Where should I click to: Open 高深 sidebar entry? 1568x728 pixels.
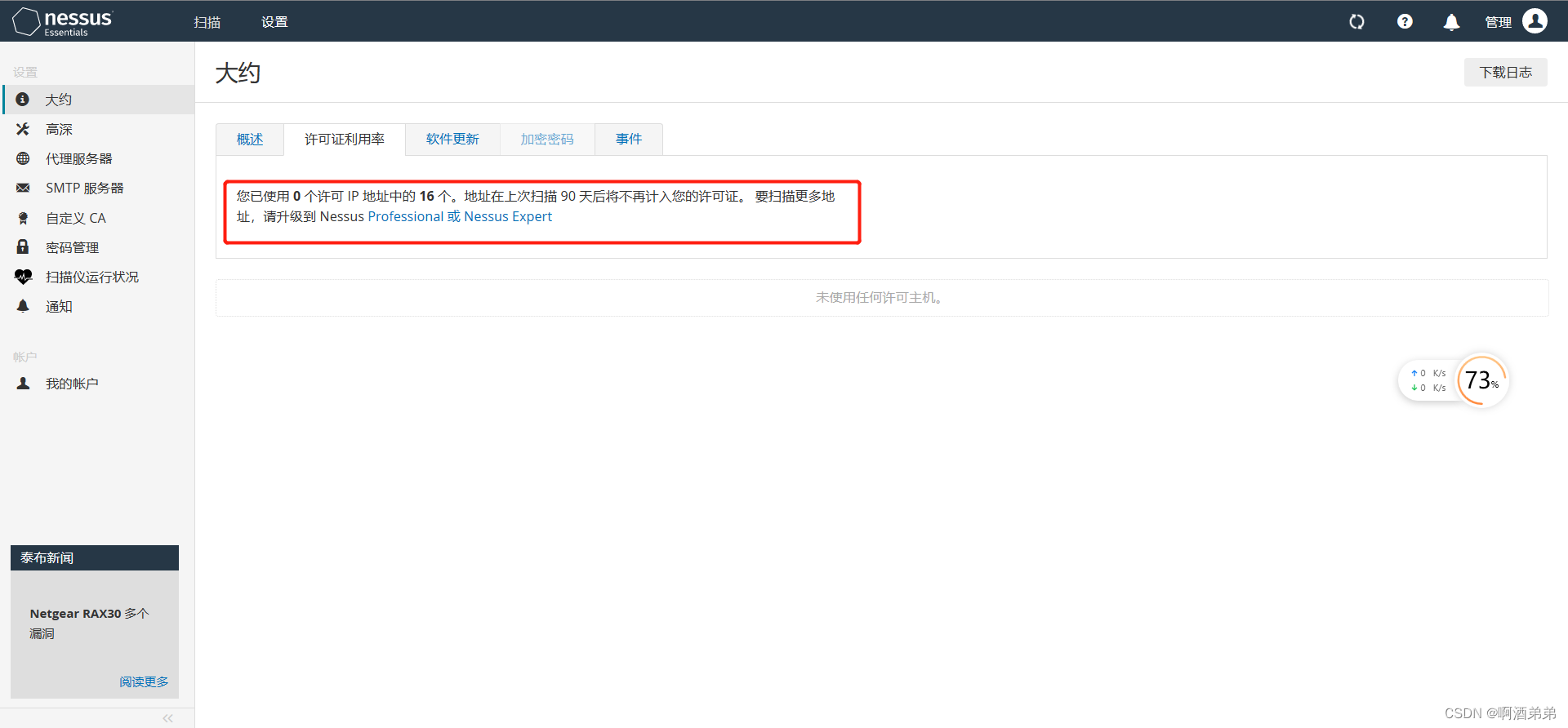[98, 129]
